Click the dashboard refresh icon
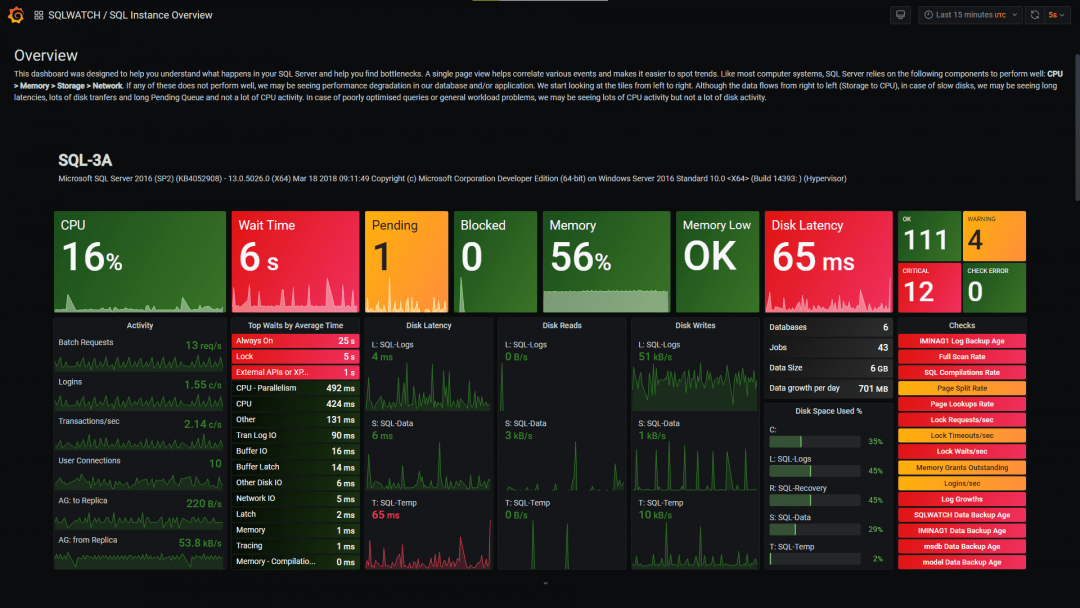 [x=1034, y=14]
